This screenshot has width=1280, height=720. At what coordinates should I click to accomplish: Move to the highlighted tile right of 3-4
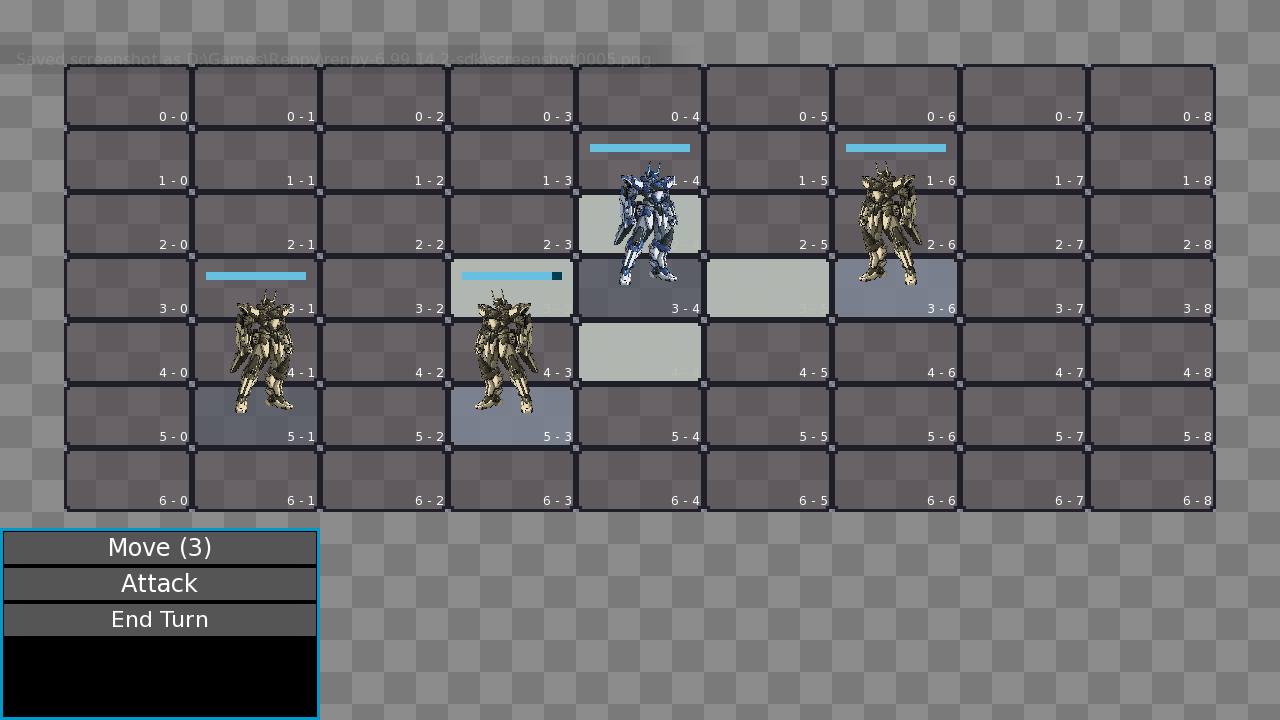pos(768,288)
